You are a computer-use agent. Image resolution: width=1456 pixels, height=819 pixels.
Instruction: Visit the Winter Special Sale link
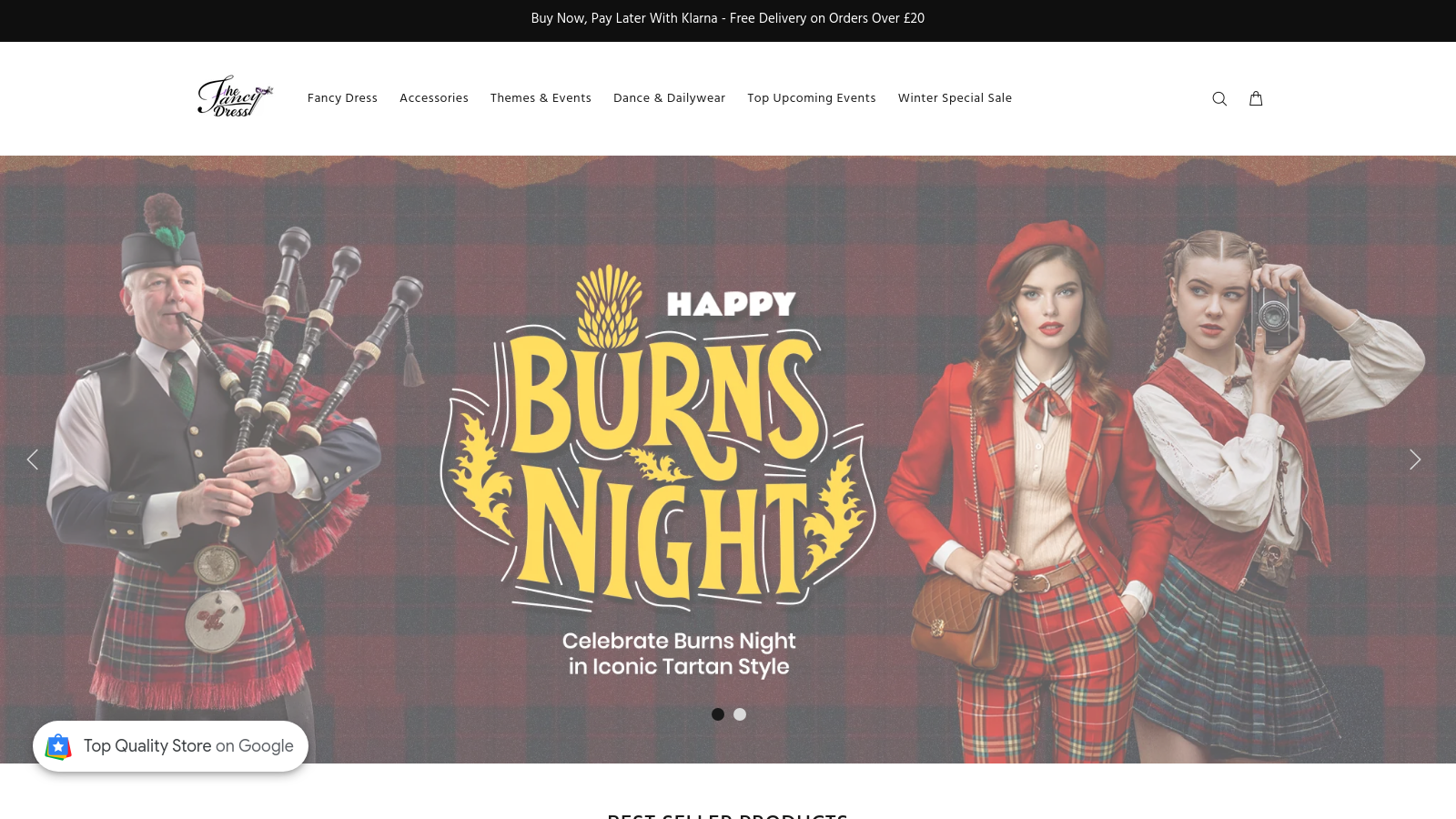[x=955, y=98]
